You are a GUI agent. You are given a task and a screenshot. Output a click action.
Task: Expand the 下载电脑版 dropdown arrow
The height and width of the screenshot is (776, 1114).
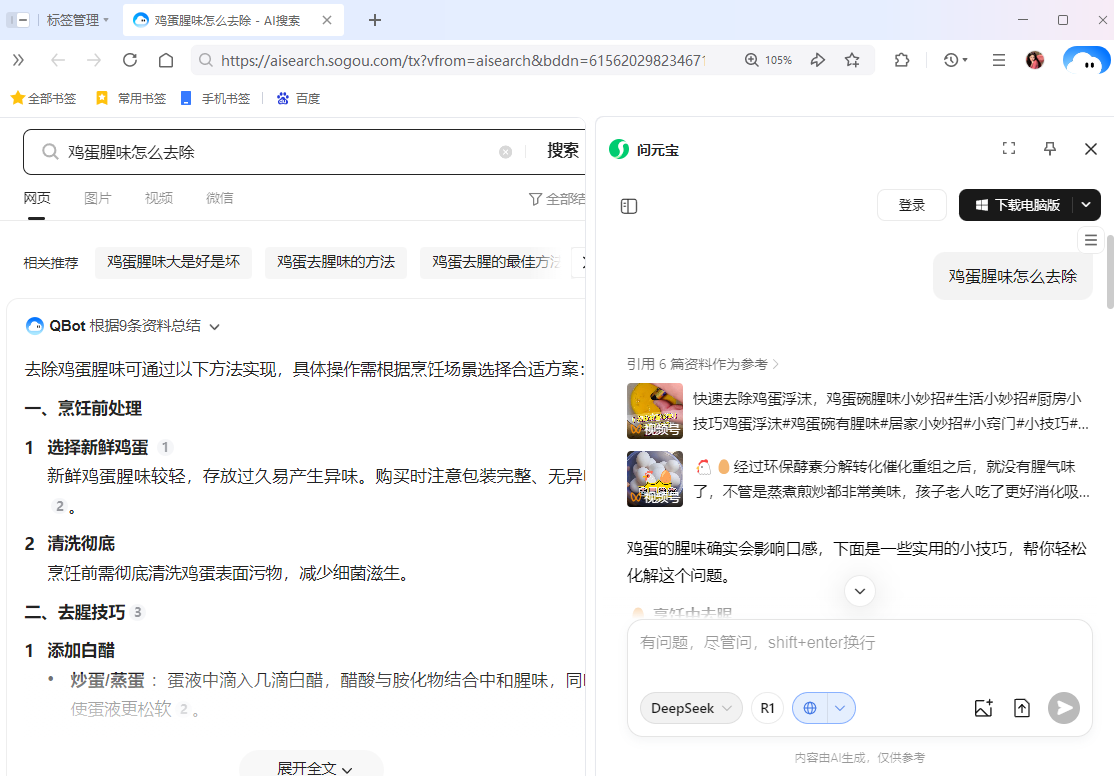1085,204
